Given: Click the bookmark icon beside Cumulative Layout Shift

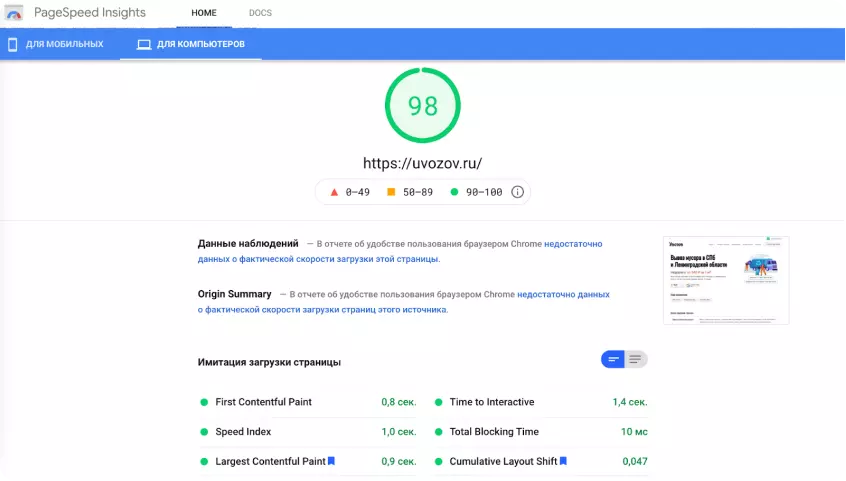Looking at the screenshot, I should [x=563, y=460].
